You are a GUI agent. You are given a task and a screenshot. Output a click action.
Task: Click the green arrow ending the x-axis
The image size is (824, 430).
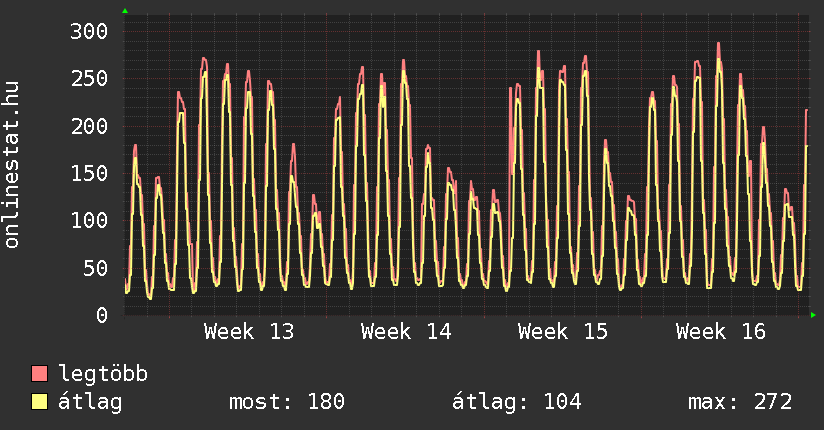(x=814, y=315)
